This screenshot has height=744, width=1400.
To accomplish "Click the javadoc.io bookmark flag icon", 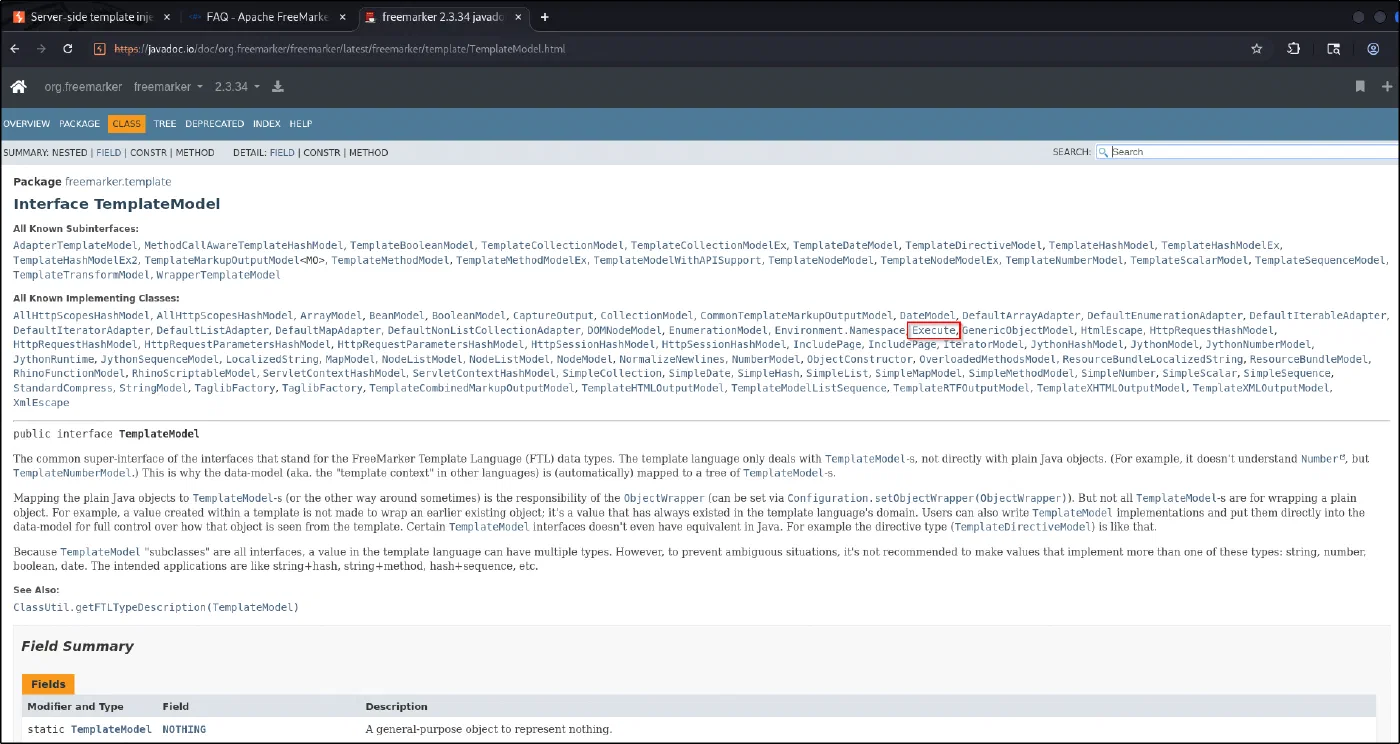I will coord(1360,87).
